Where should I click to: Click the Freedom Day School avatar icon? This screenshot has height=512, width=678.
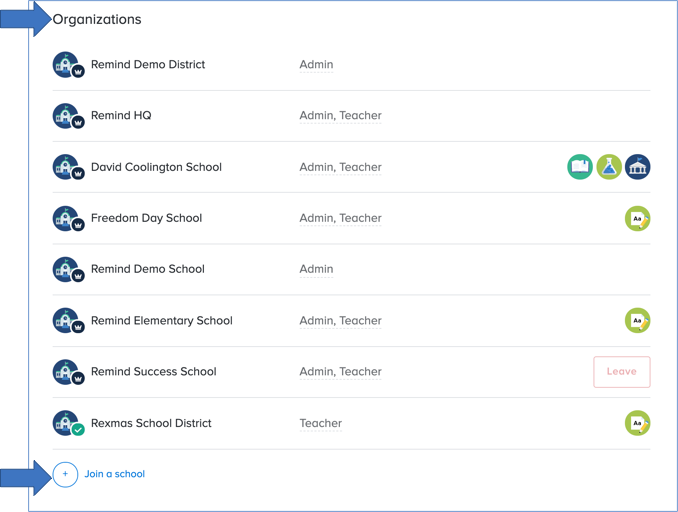(x=68, y=218)
